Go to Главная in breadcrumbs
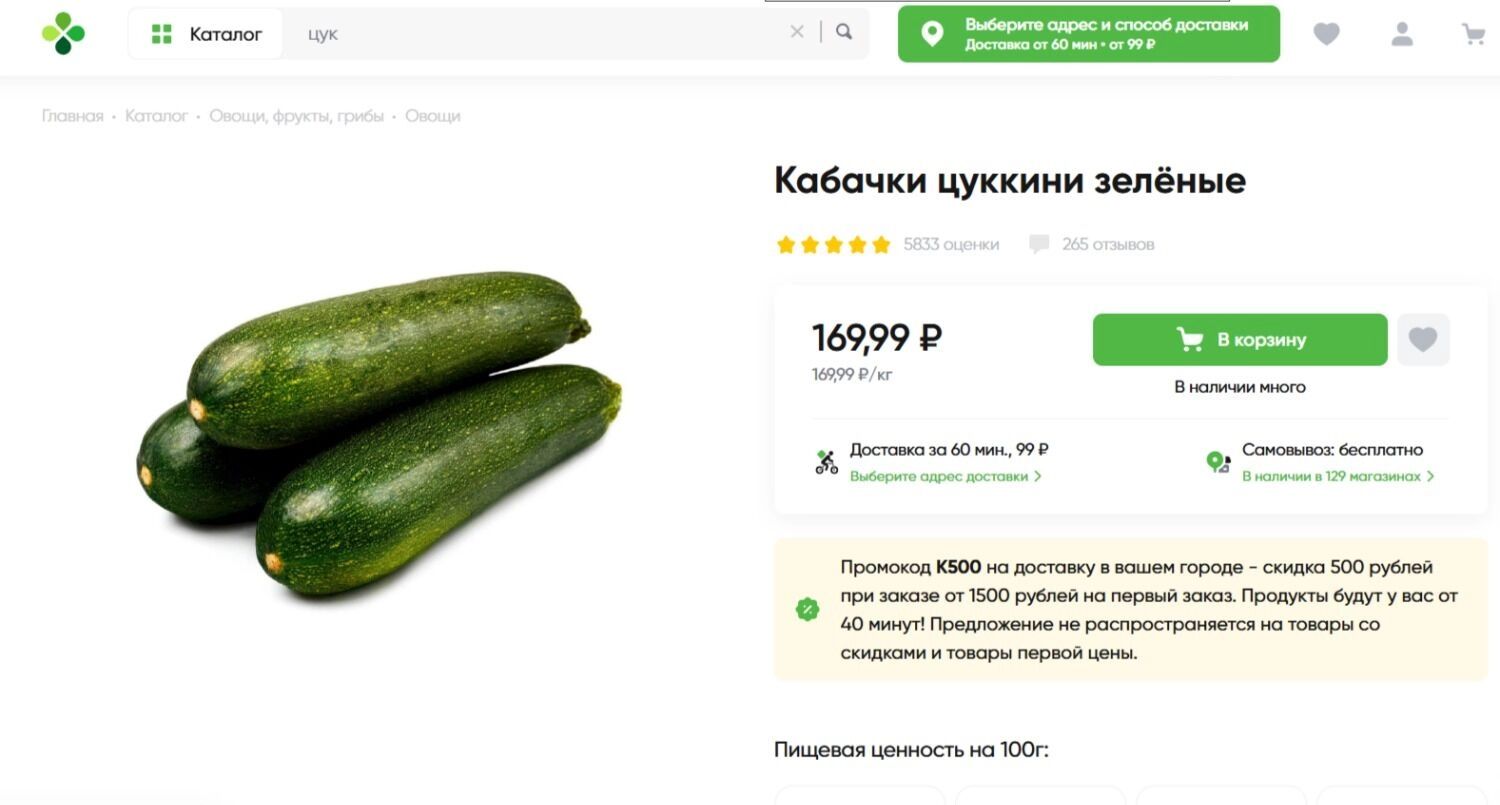This screenshot has width=1500, height=805. [71, 116]
